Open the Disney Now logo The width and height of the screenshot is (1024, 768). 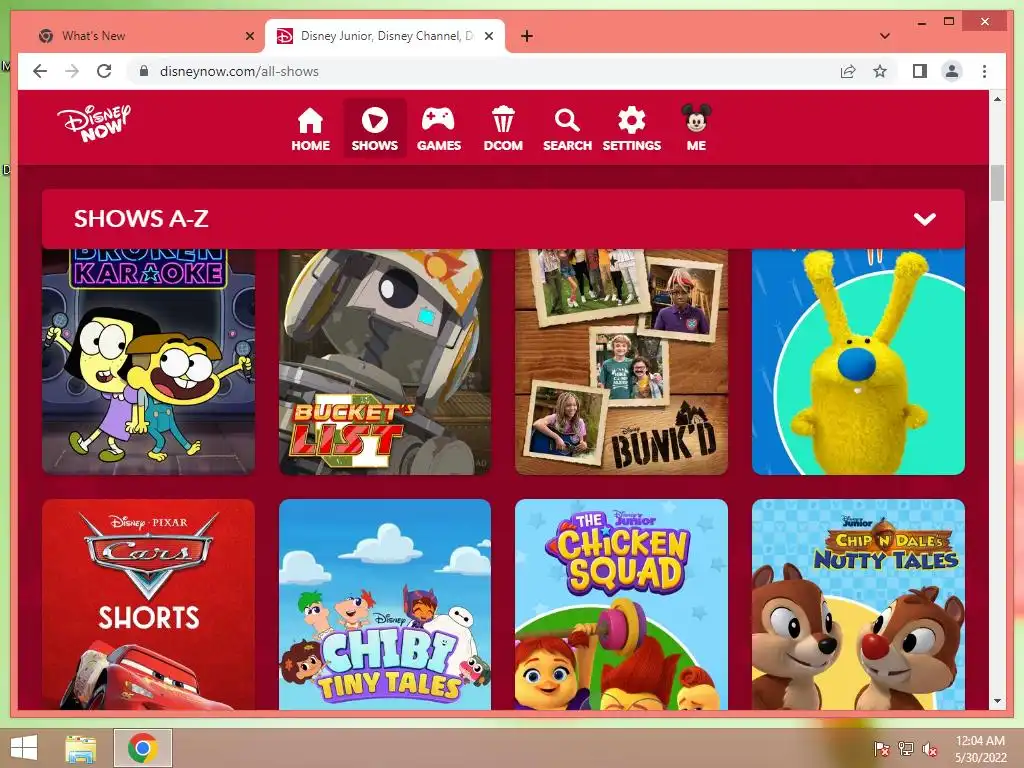94,123
